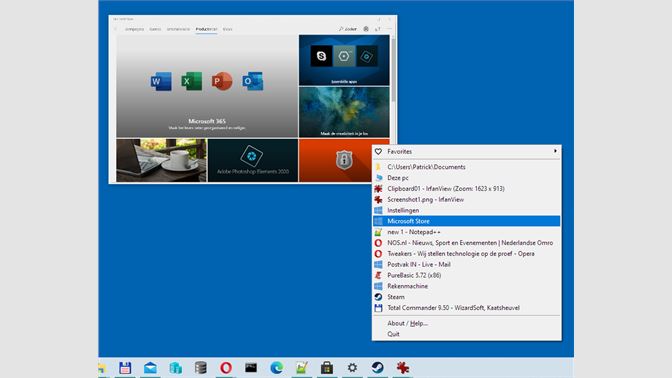Choose Quit from the popup menu
672x378 pixels.
pyautogui.click(x=466, y=334)
